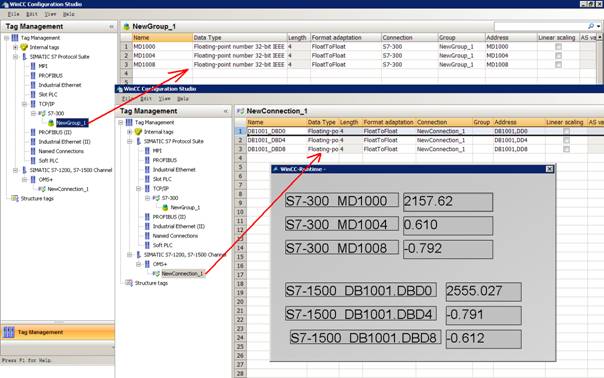
Task: Click the Structure tags icon in left tree
Action: [x=15, y=198]
